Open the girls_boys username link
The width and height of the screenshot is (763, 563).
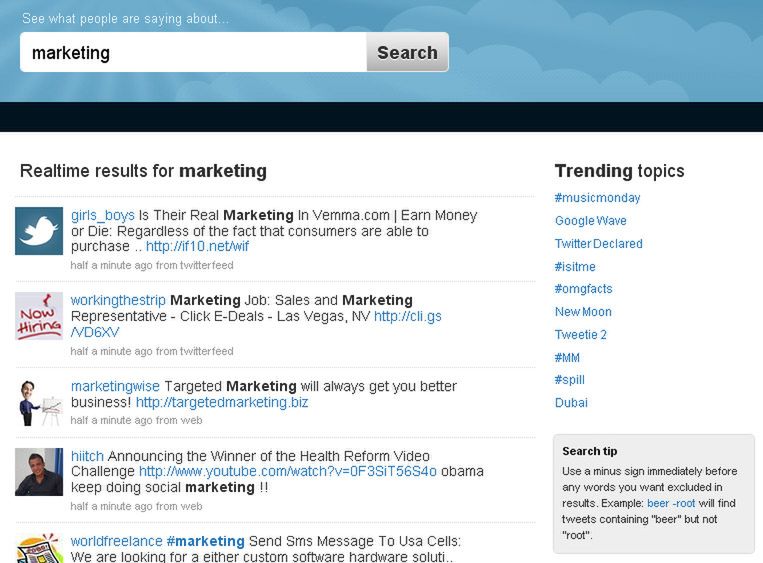(103, 215)
